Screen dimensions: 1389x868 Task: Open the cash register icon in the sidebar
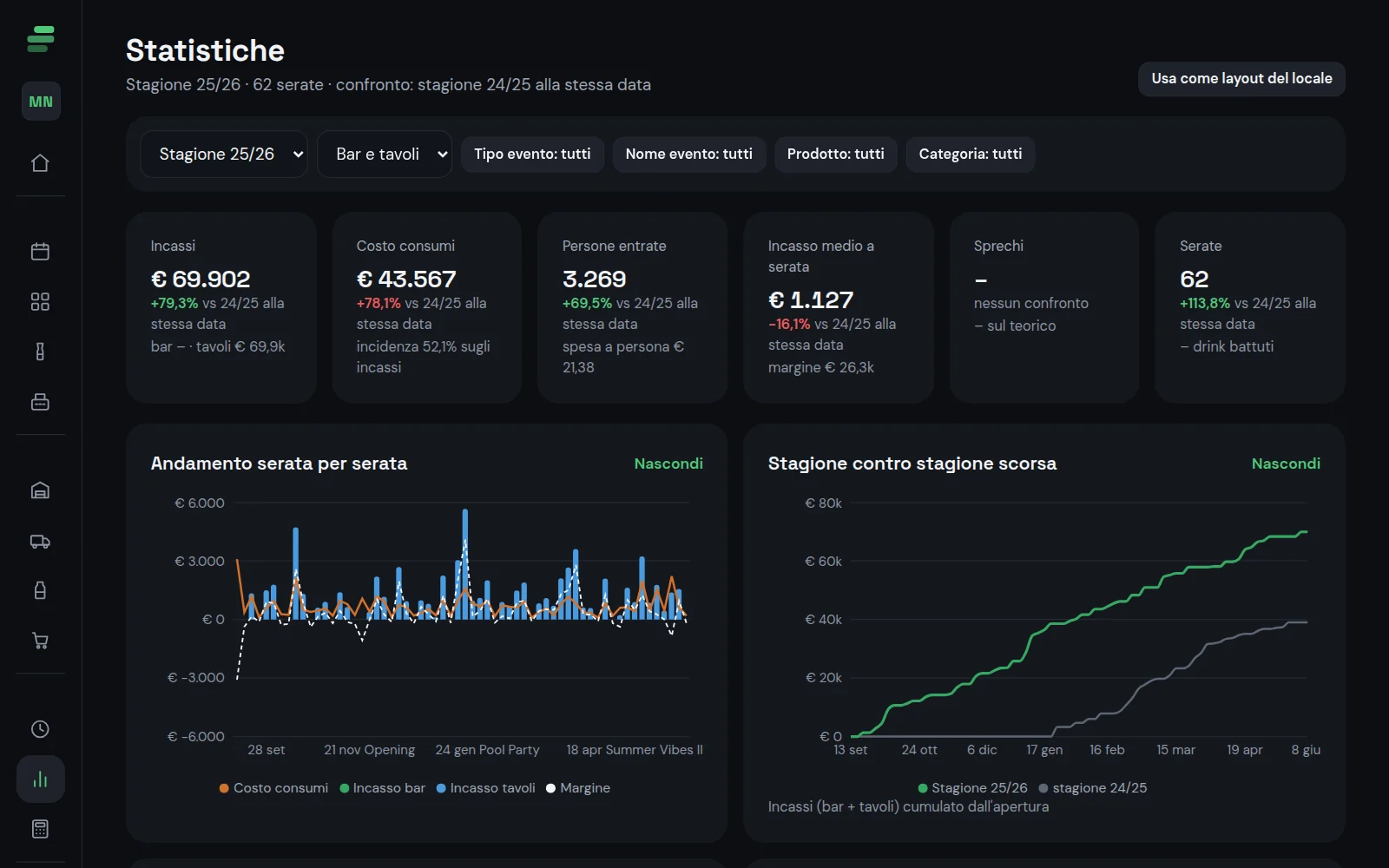coord(40,402)
